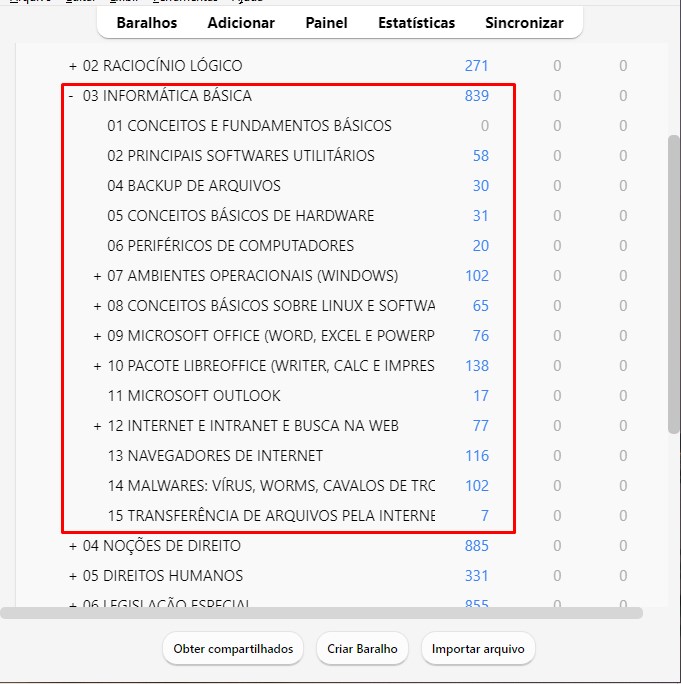Click the Importar arquivo button

point(478,649)
